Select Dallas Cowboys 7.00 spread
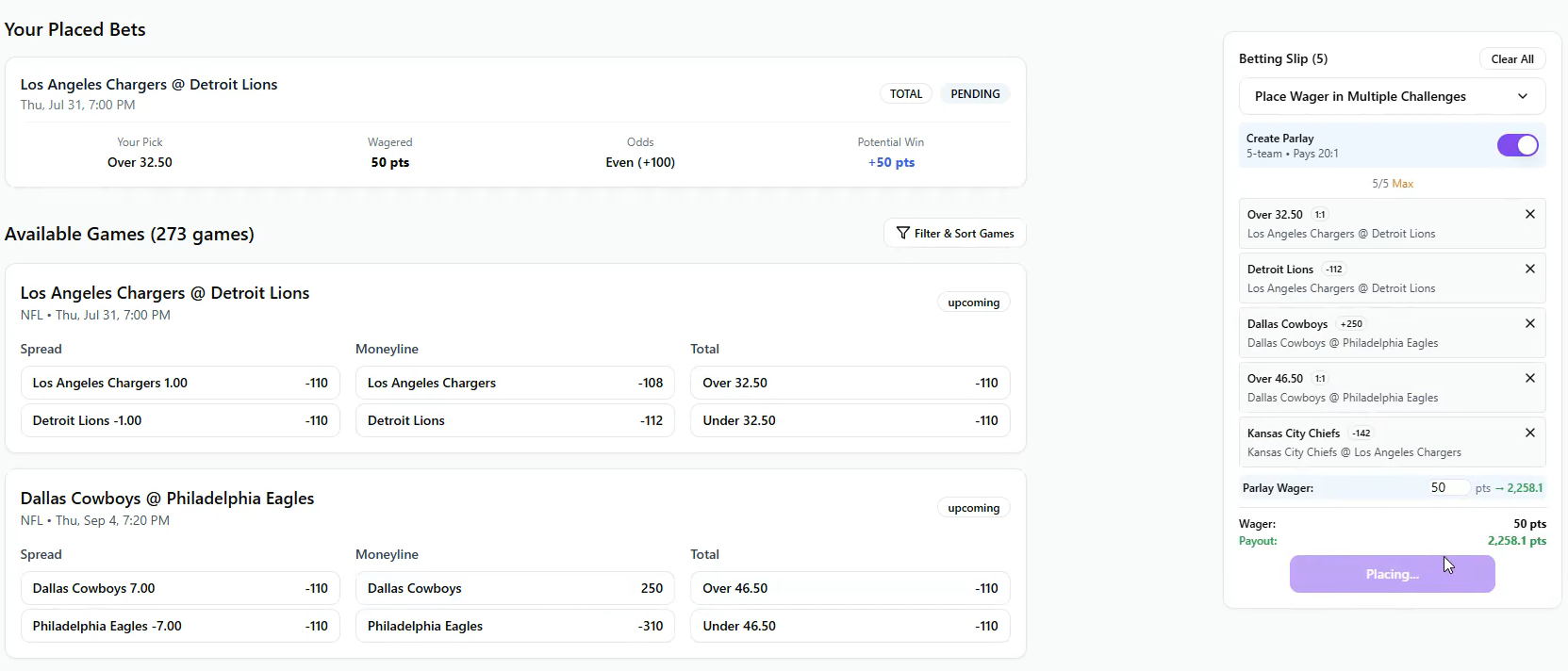 [x=180, y=588]
